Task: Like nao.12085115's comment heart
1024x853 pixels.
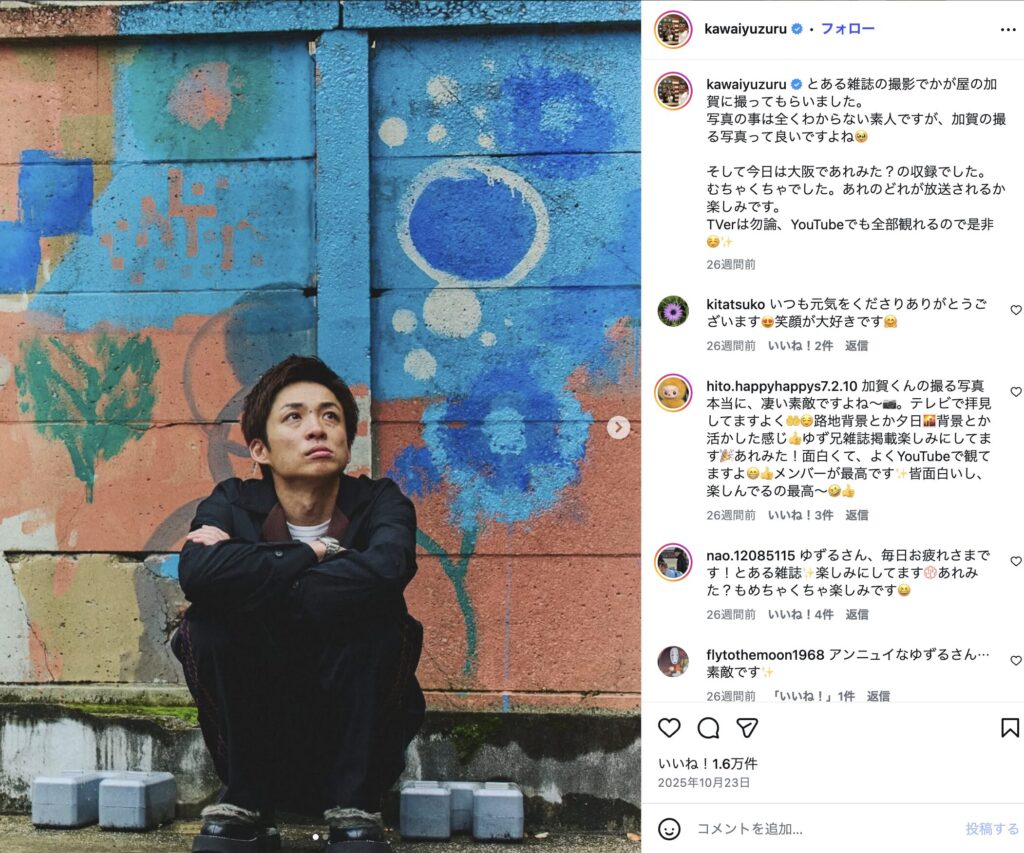Action: 1016,561
